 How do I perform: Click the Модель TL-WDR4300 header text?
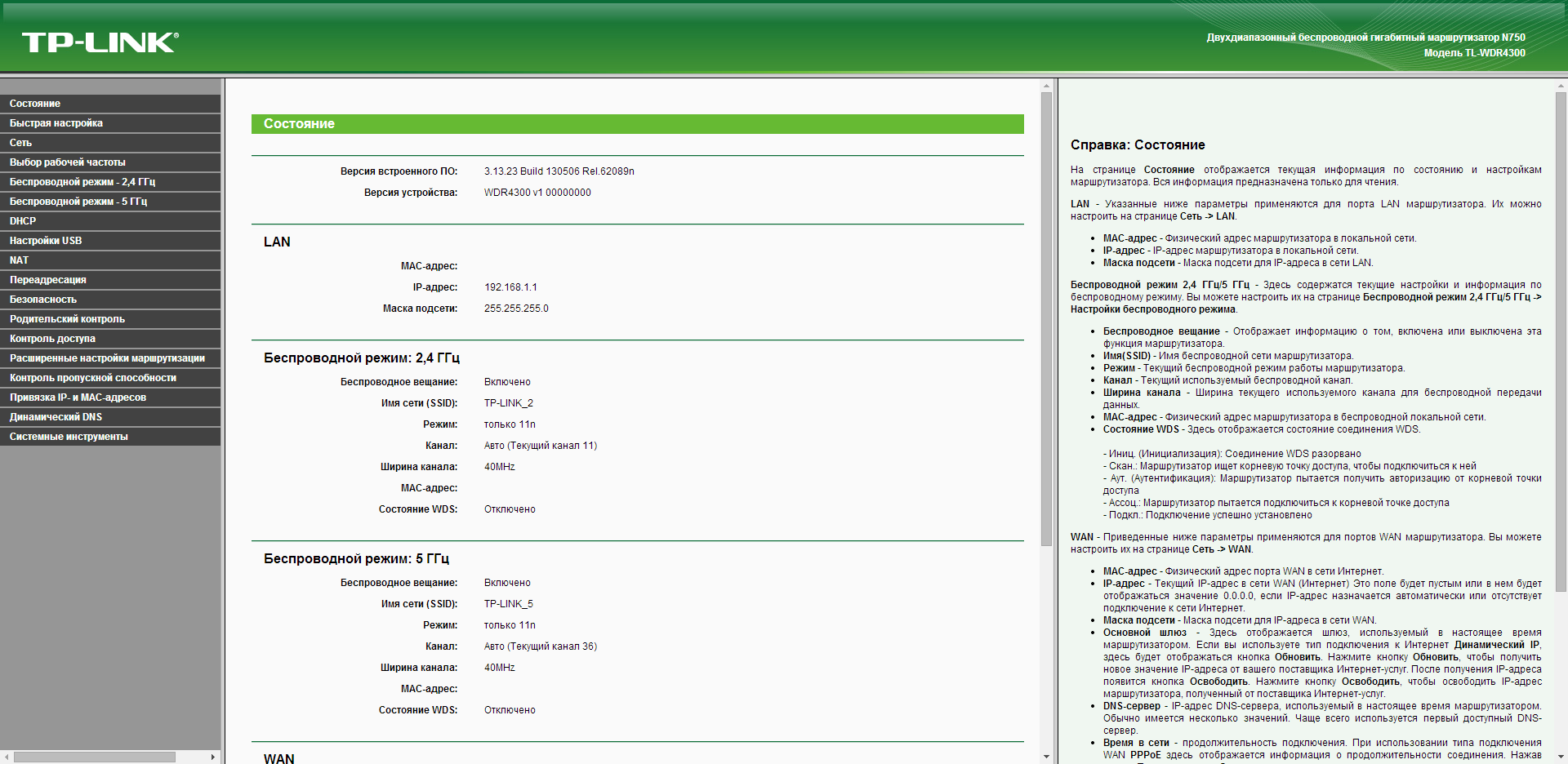point(1475,53)
